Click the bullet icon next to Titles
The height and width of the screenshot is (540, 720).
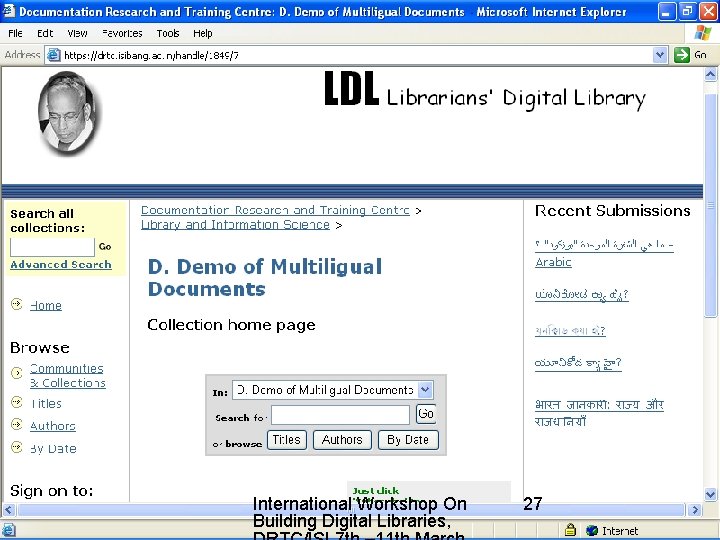click(x=17, y=402)
